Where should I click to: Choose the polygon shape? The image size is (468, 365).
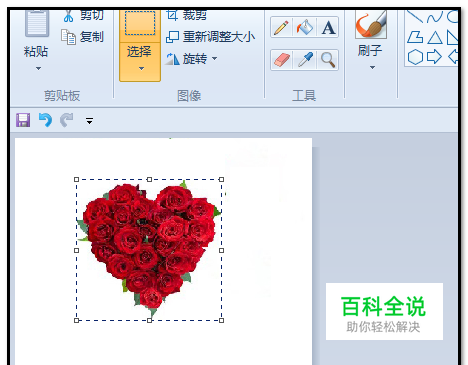415,37
